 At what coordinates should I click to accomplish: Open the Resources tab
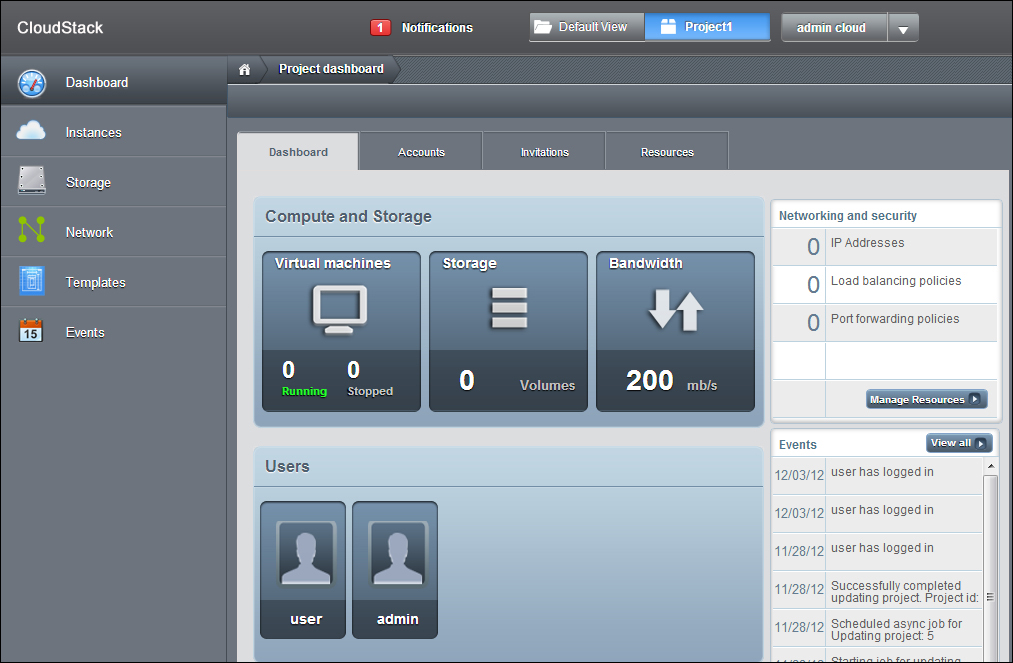tap(667, 152)
